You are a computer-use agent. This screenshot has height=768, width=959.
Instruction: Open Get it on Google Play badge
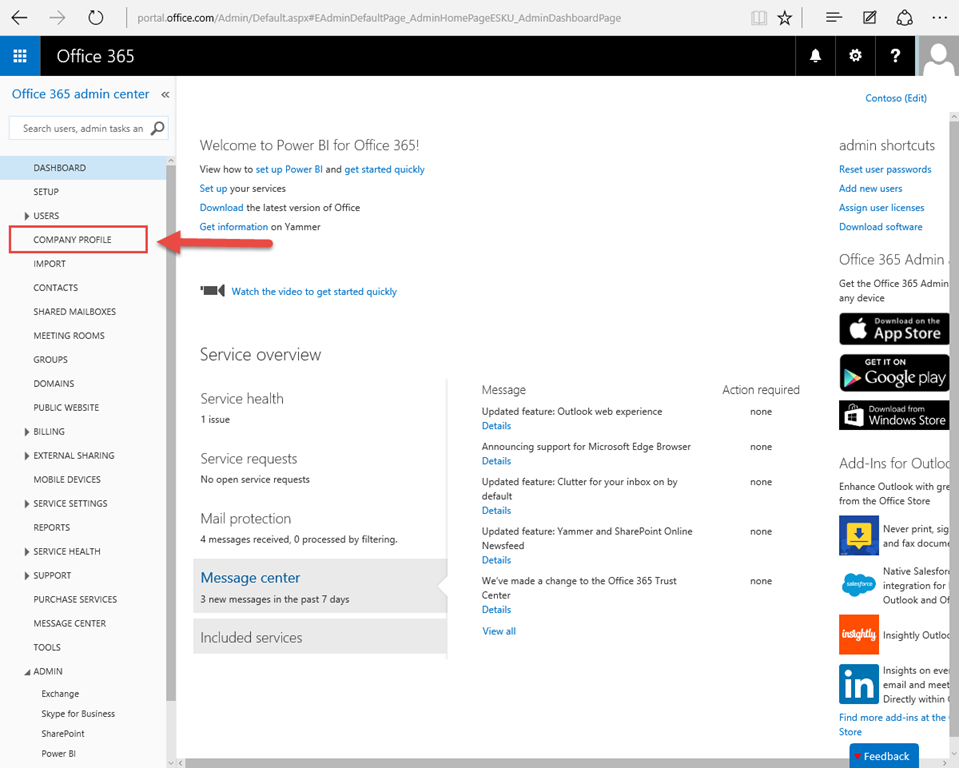click(894, 372)
